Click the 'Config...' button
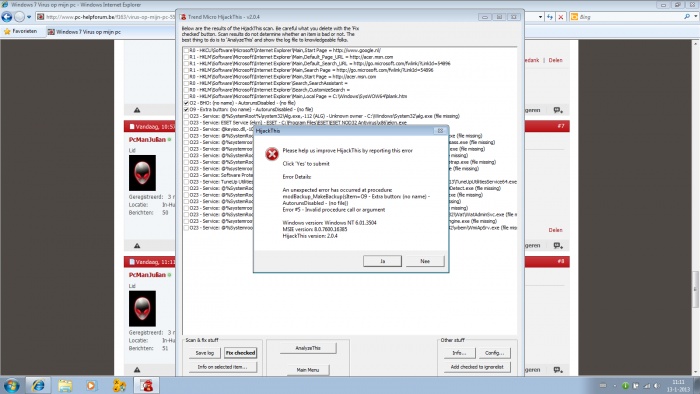Image resolution: width=700 pixels, height=394 pixels. coord(494,353)
